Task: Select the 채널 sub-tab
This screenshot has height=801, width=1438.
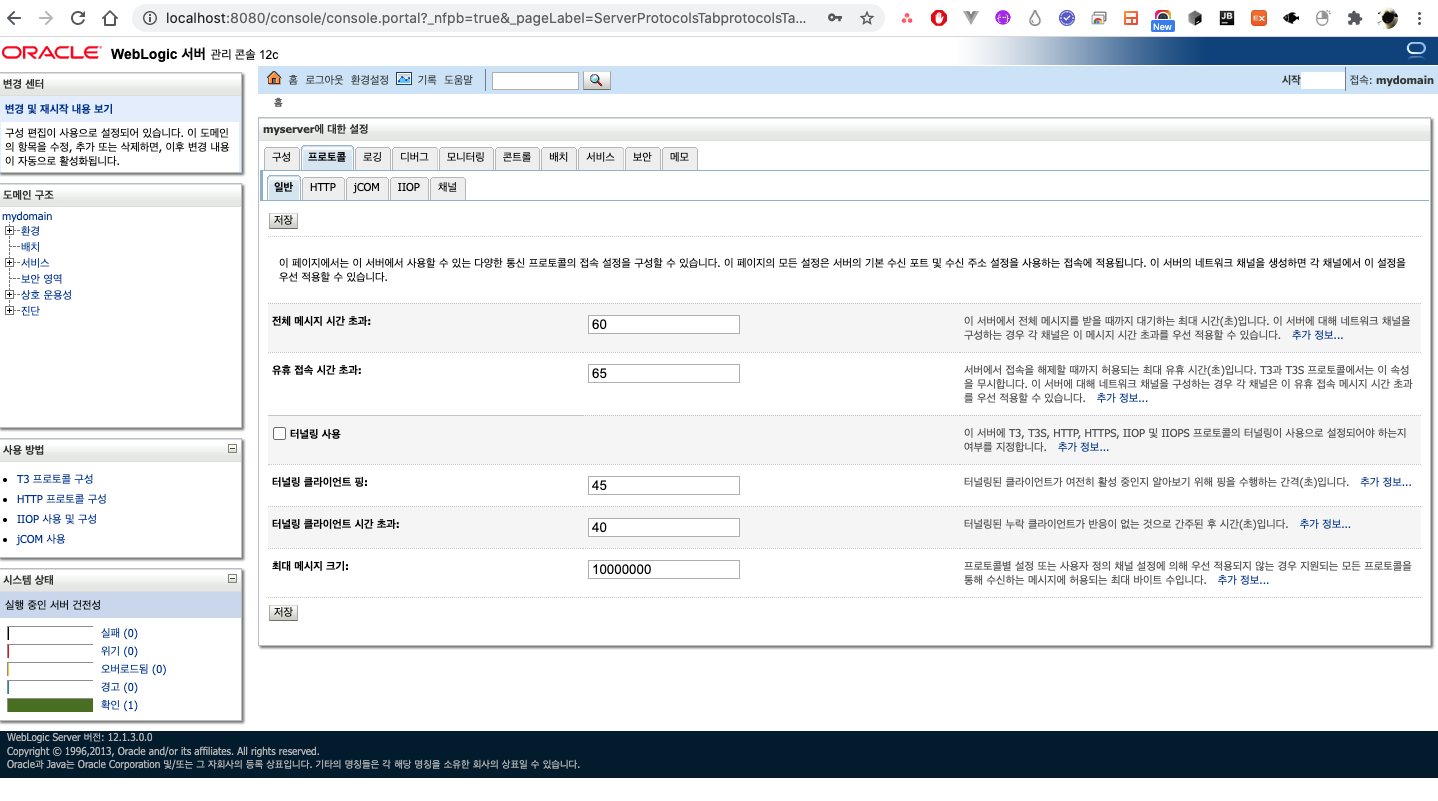Action: [x=447, y=187]
